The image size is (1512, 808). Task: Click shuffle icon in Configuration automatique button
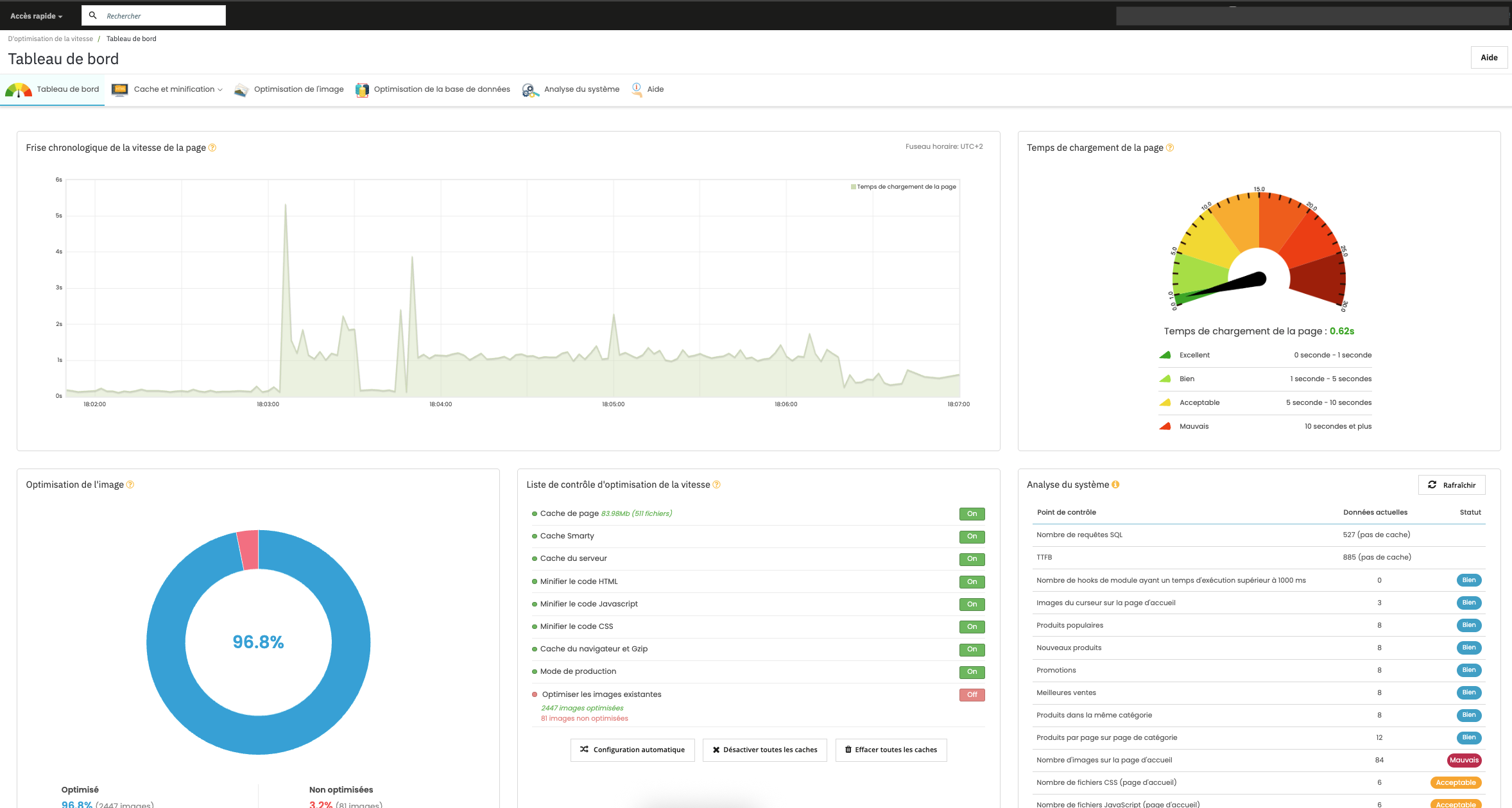[584, 749]
